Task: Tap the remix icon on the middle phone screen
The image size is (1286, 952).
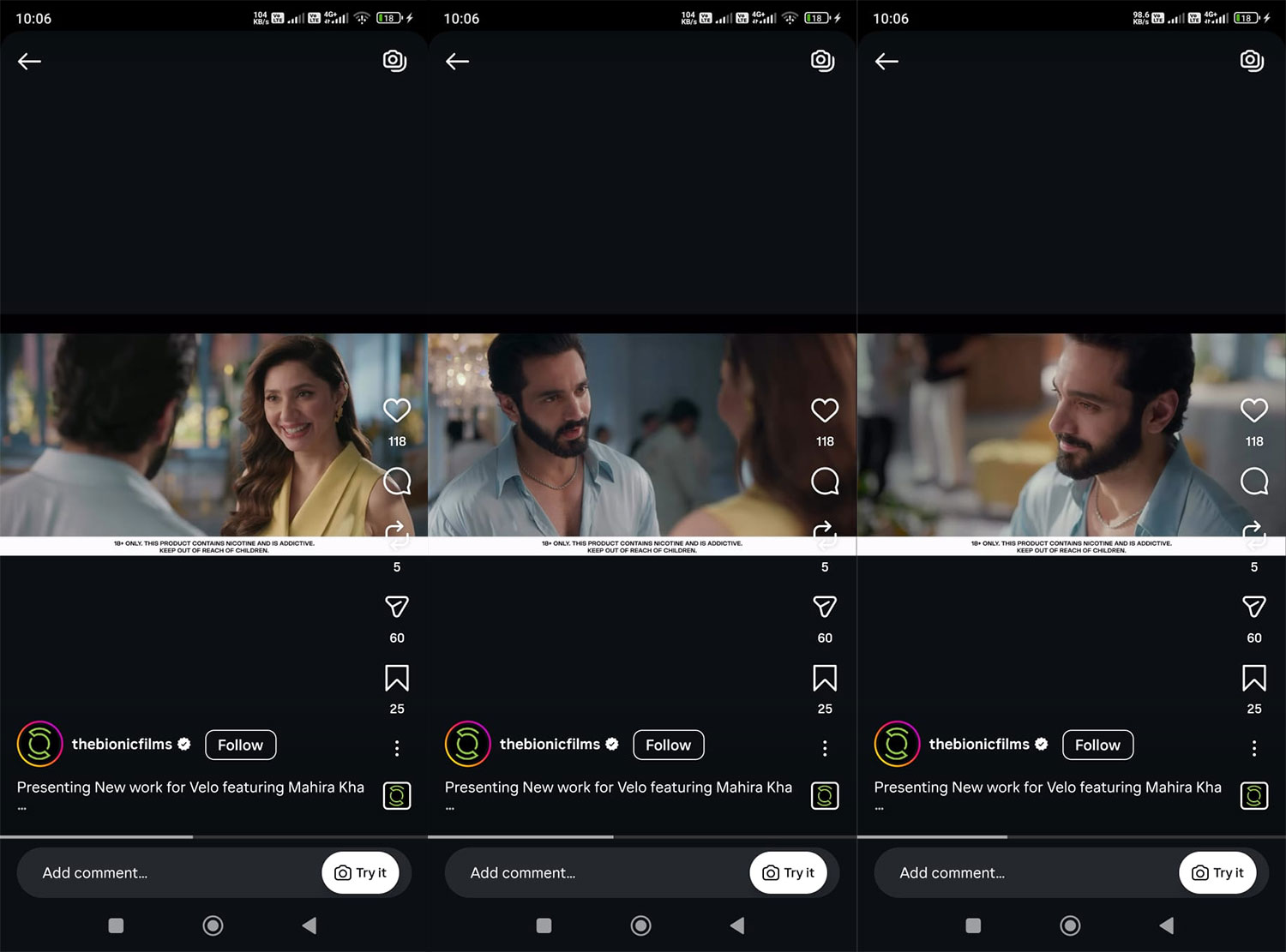Action: 825,536
